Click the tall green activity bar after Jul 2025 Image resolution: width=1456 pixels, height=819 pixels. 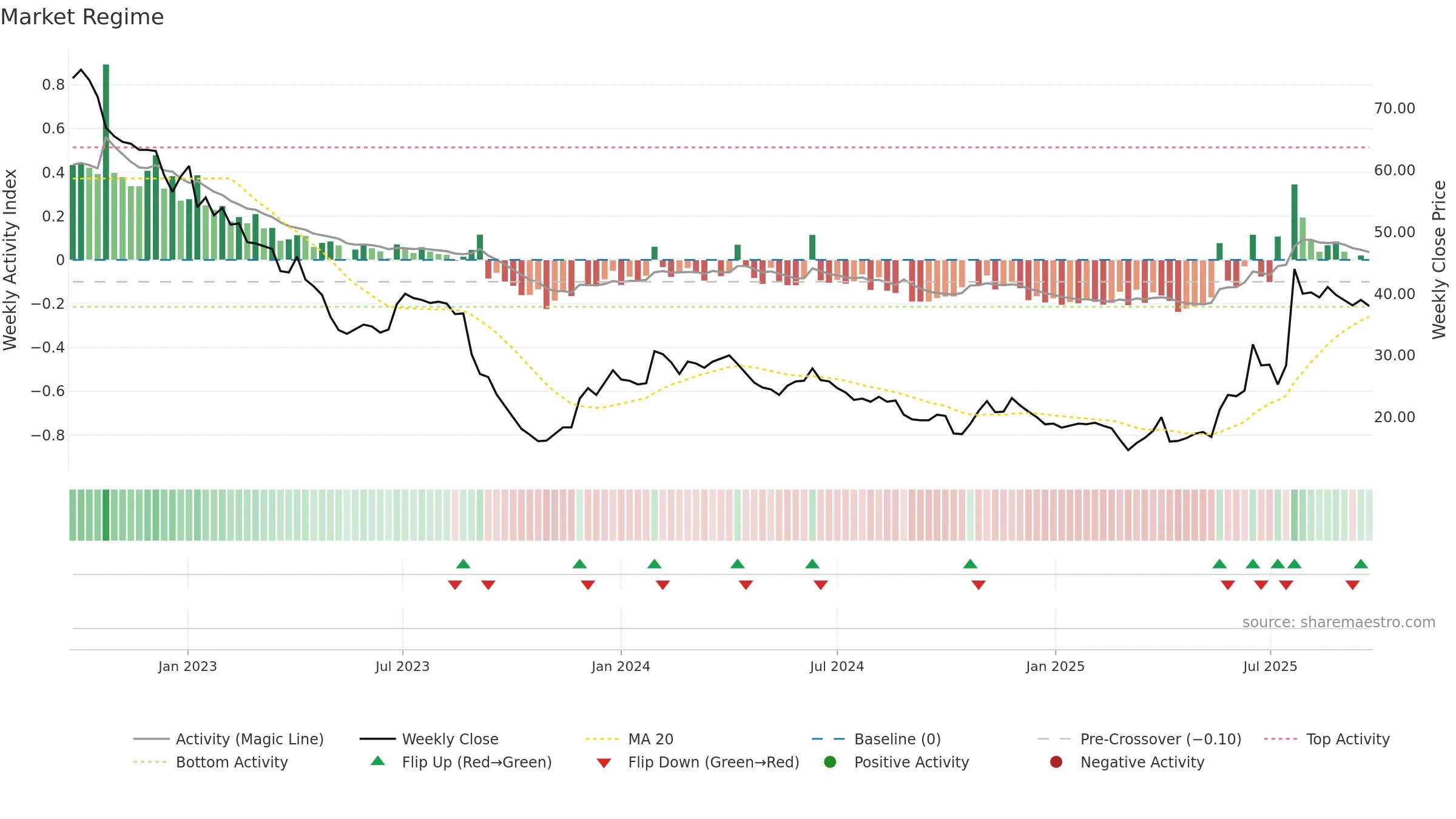pyautogui.click(x=1295, y=222)
